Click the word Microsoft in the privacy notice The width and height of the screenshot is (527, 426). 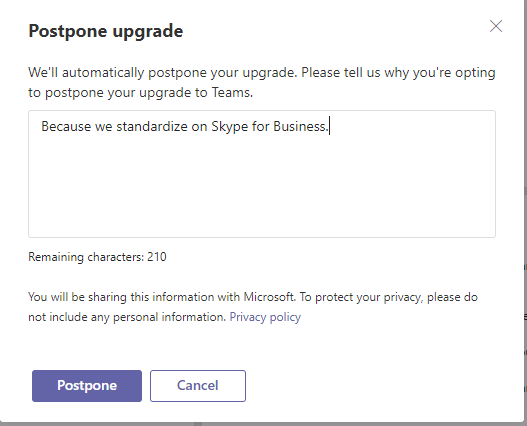point(268,297)
